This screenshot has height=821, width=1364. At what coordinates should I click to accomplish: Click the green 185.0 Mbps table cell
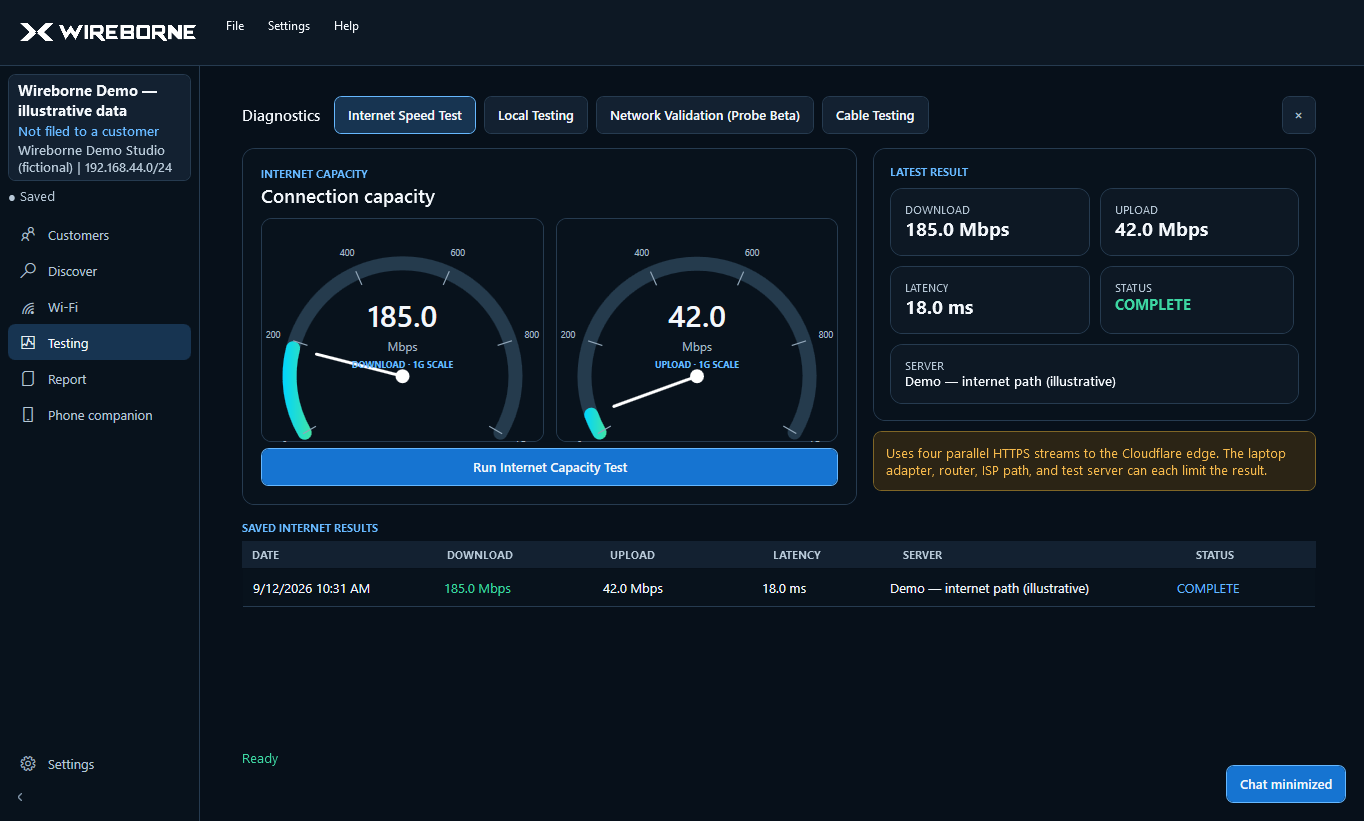[478, 589]
